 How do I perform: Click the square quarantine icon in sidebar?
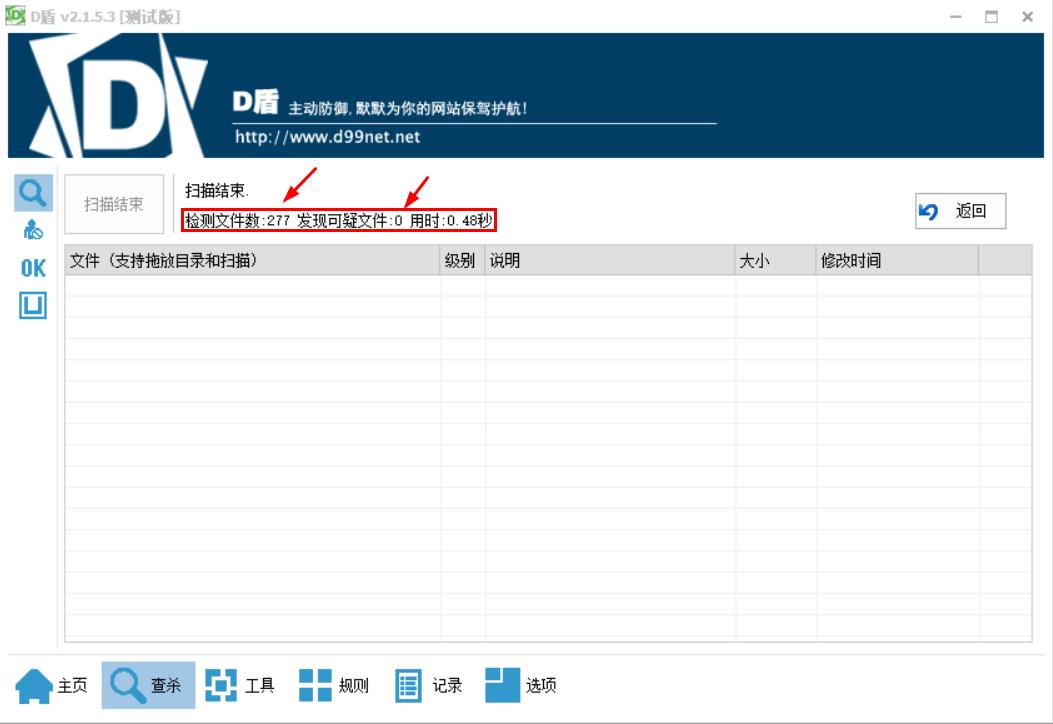[33, 306]
